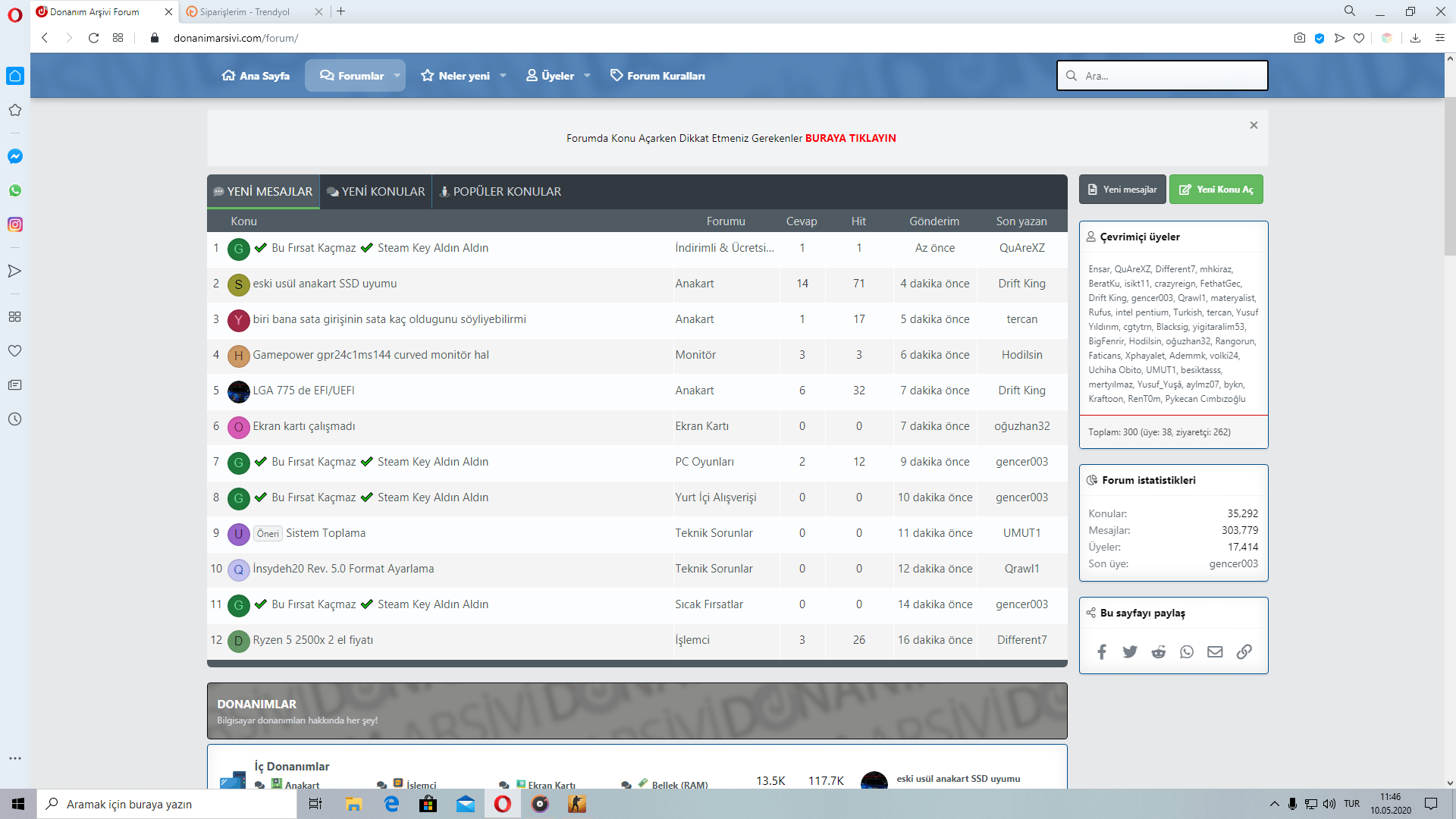Share page by email envelope icon
Image resolution: width=1456 pixels, height=819 pixels.
(1216, 652)
